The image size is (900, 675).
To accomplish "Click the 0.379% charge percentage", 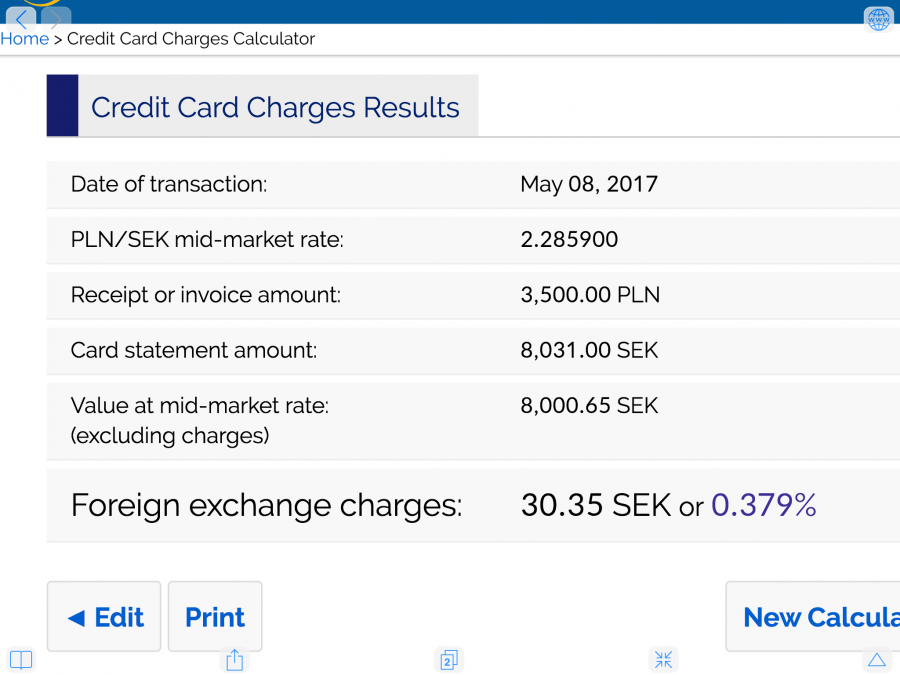I will (763, 505).
